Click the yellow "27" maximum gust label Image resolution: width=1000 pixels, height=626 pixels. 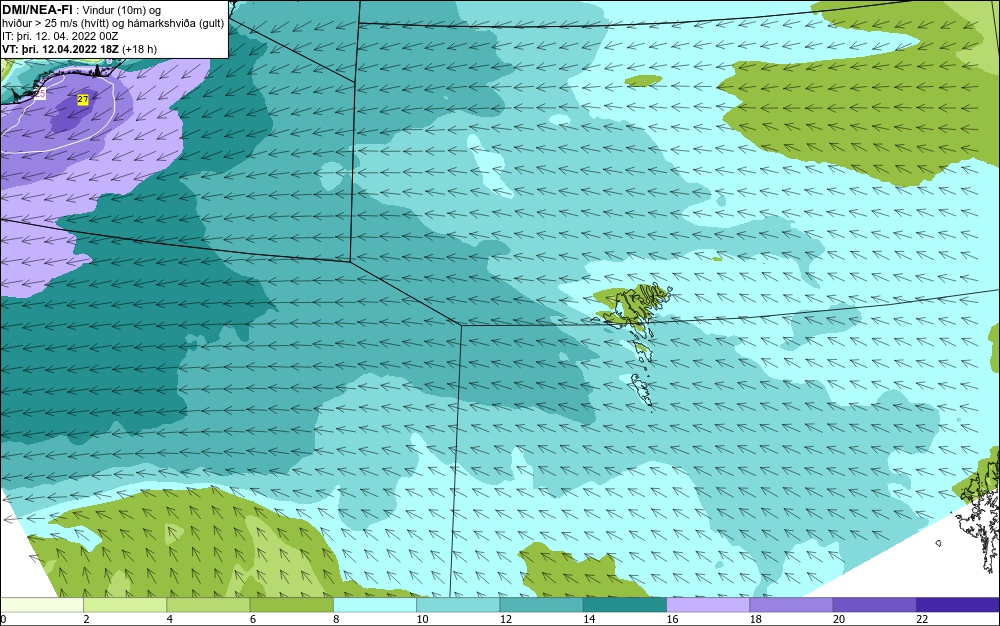tap(83, 99)
